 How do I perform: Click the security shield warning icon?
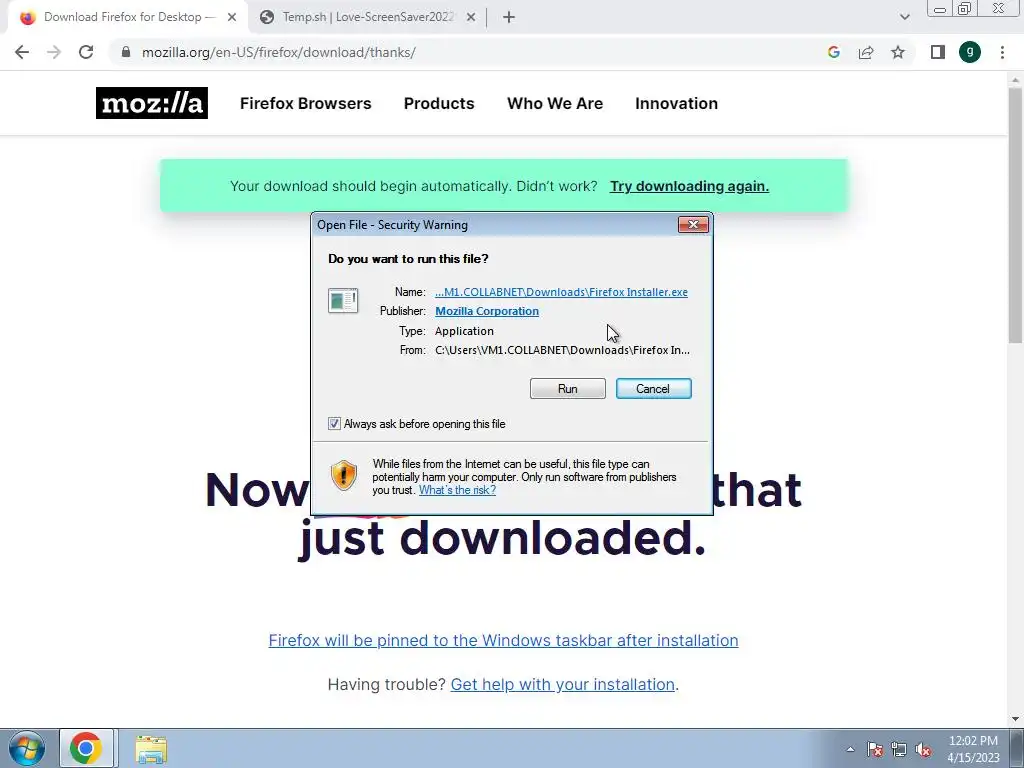[x=344, y=475]
